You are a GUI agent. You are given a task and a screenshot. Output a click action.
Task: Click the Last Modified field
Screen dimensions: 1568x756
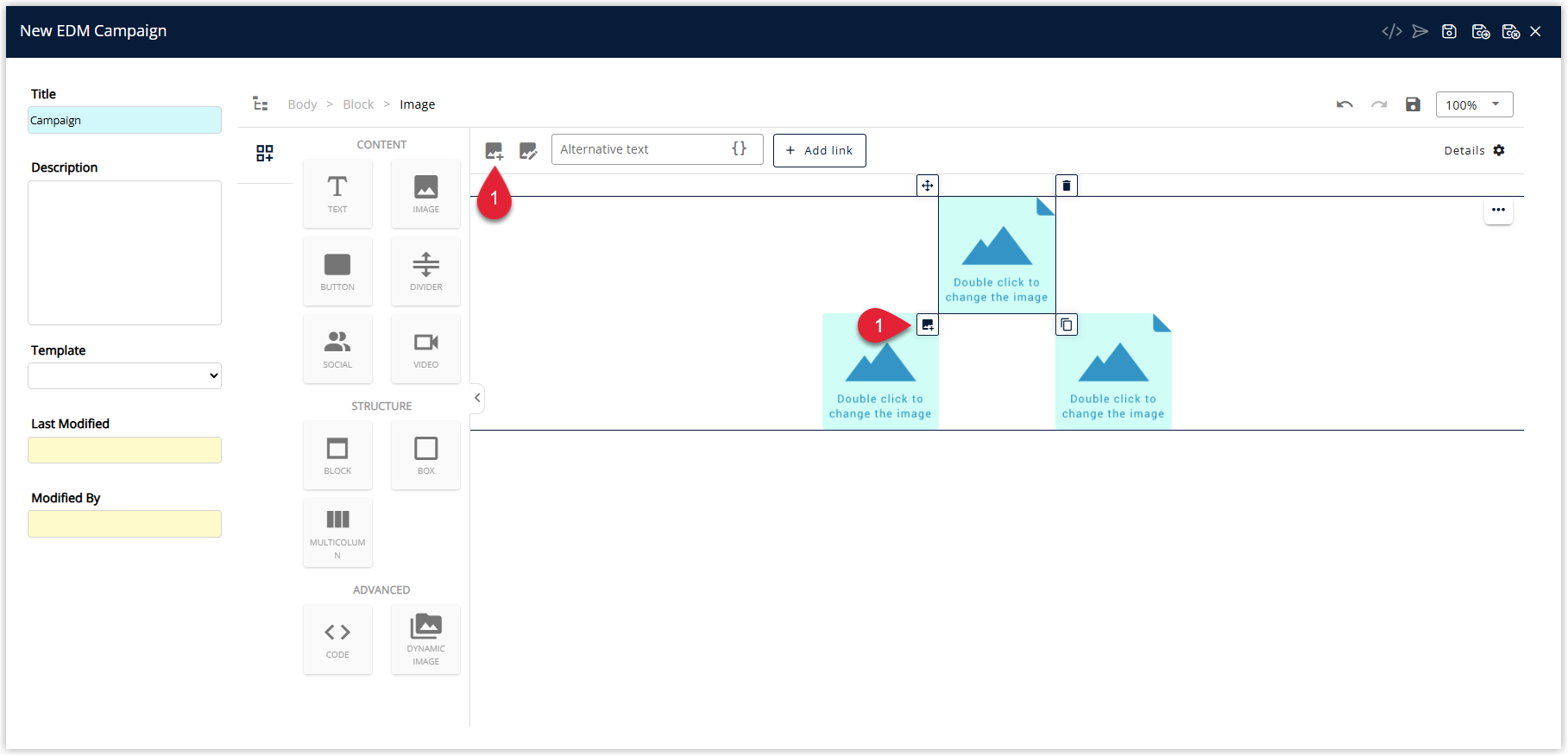124,450
